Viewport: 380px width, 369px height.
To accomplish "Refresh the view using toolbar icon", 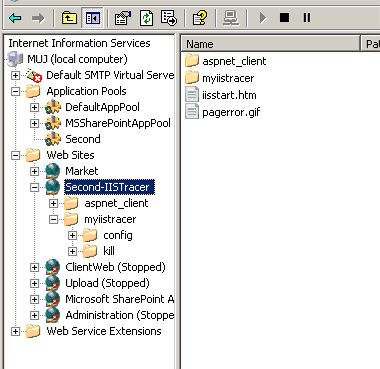I will [x=146, y=18].
